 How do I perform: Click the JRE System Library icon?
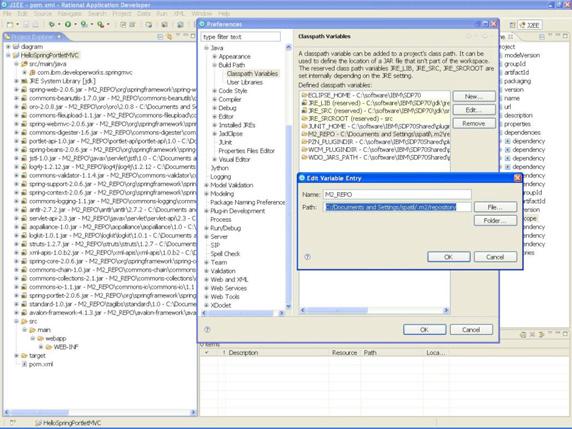pos(24,81)
